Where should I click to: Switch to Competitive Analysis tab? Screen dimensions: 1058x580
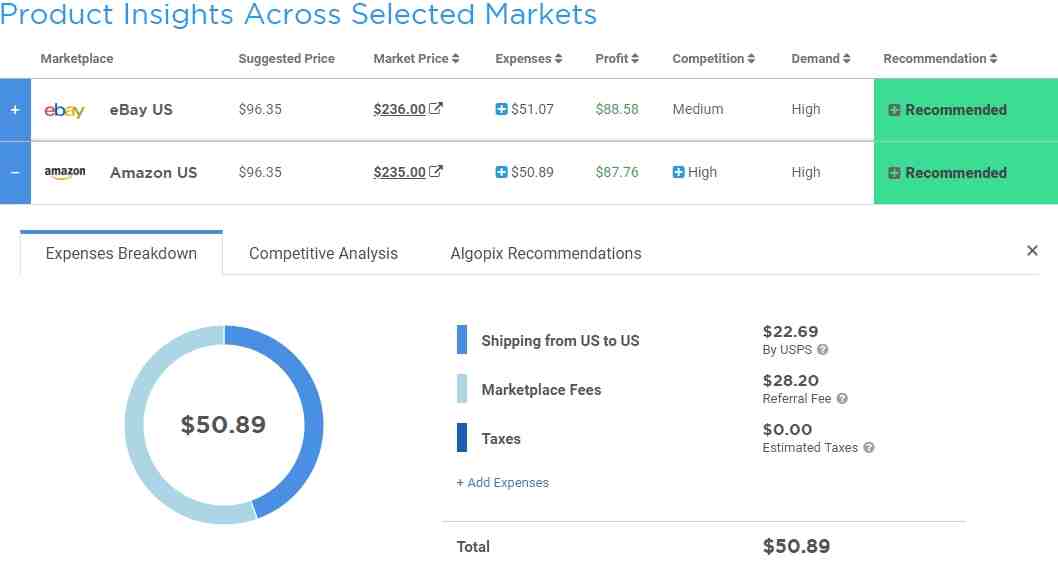coord(323,253)
